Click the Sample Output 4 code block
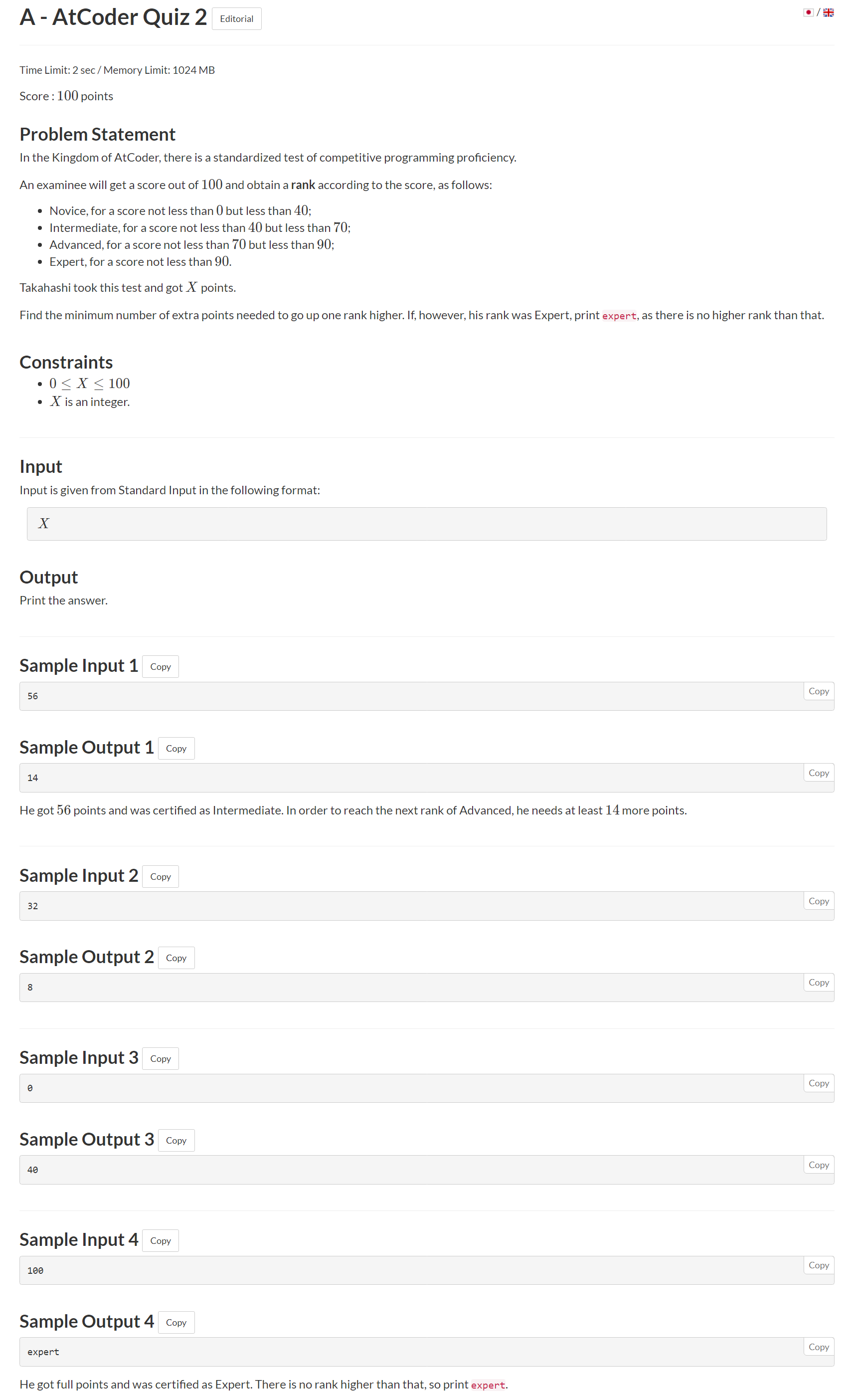This screenshot has width=849, height=1400. tap(397, 1352)
